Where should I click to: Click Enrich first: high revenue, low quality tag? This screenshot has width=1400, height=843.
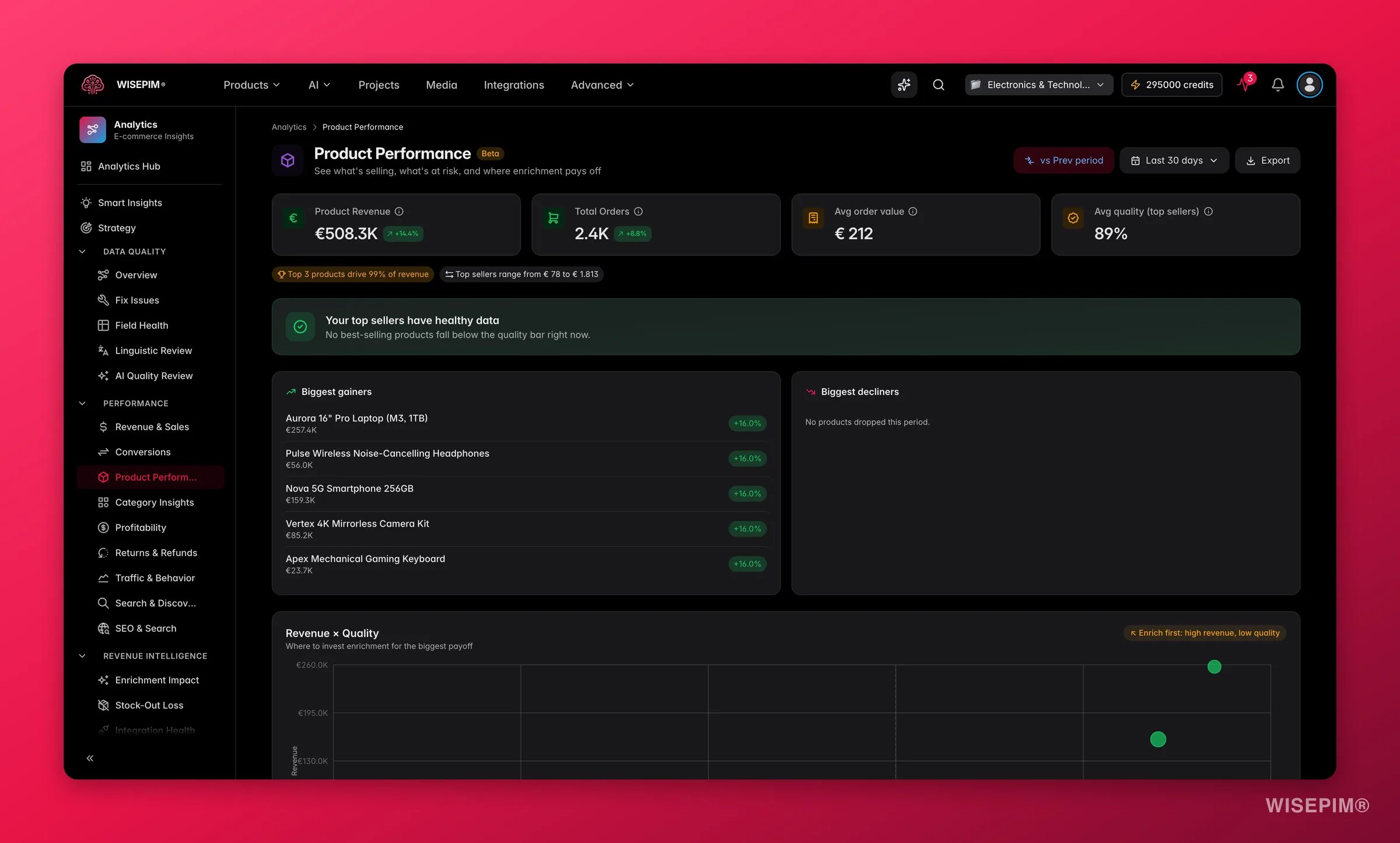click(x=1205, y=633)
